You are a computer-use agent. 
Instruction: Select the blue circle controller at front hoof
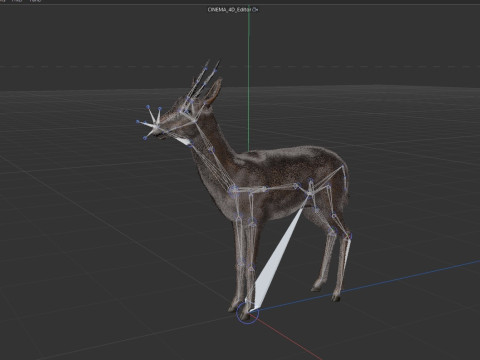[x=247, y=312]
